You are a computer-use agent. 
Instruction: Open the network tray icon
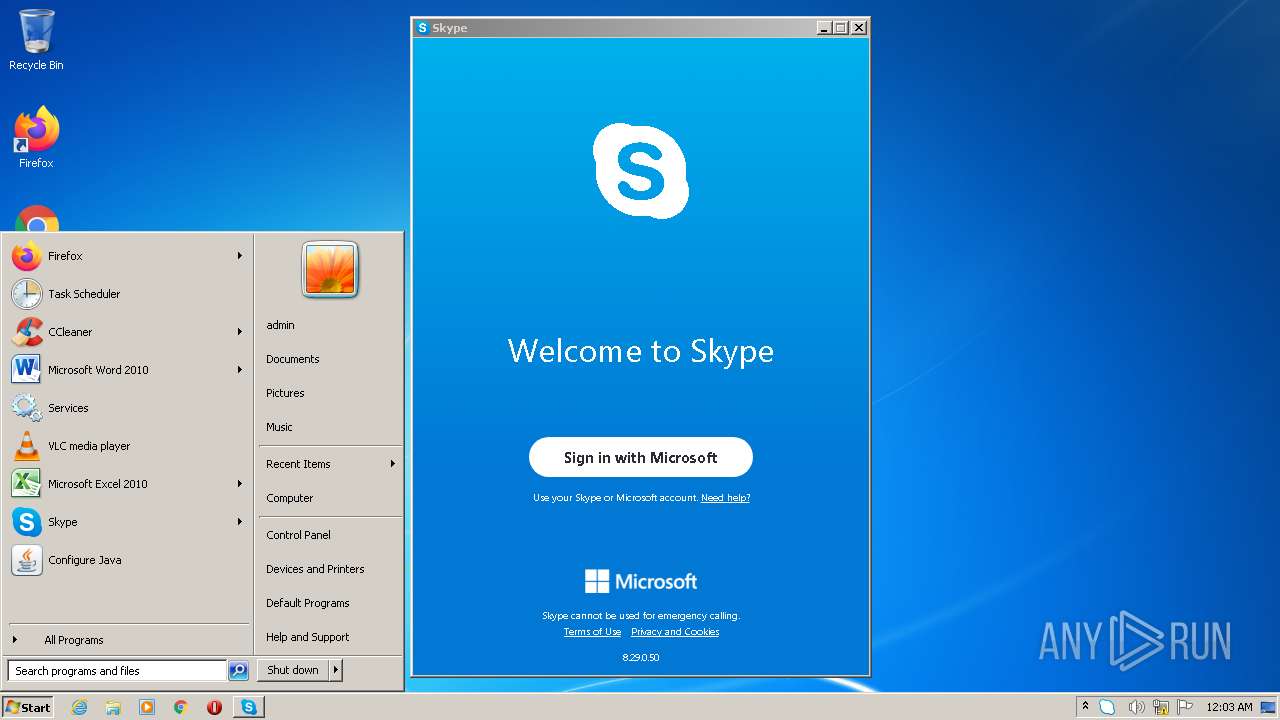pyautogui.click(x=1161, y=707)
